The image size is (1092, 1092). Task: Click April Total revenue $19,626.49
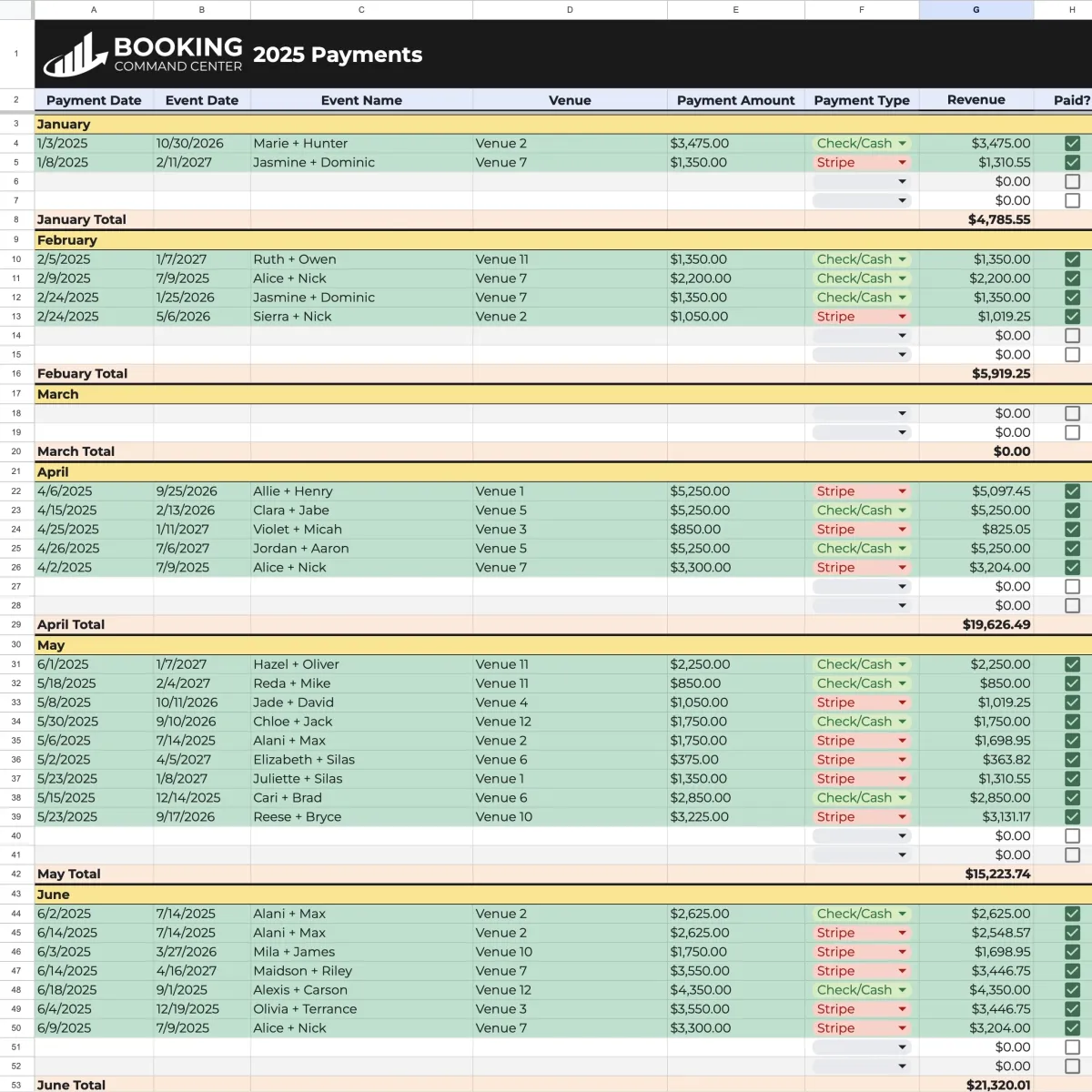pos(996,625)
